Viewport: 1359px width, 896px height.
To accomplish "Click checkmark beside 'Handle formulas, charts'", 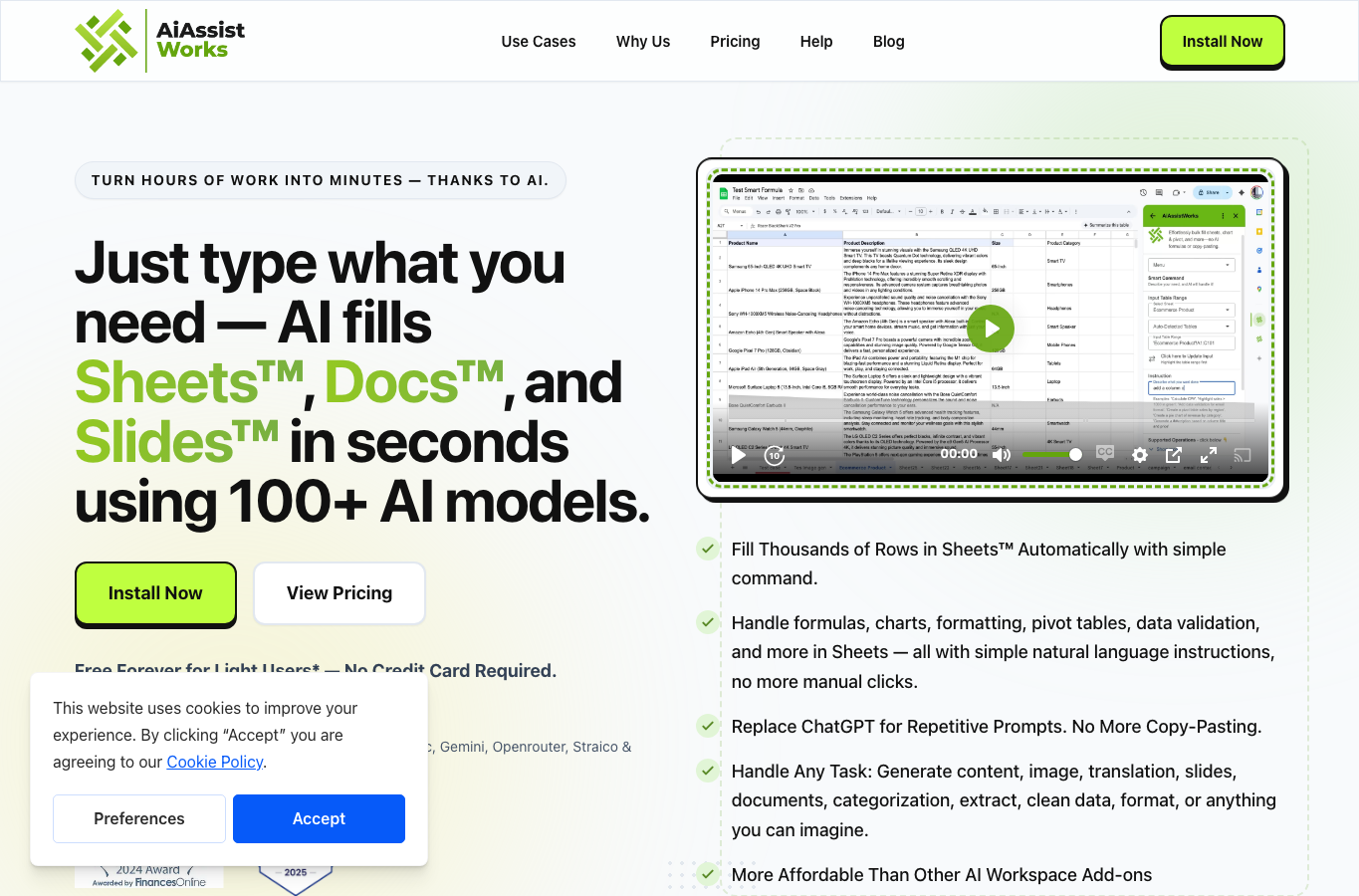I will pyautogui.click(x=707, y=622).
